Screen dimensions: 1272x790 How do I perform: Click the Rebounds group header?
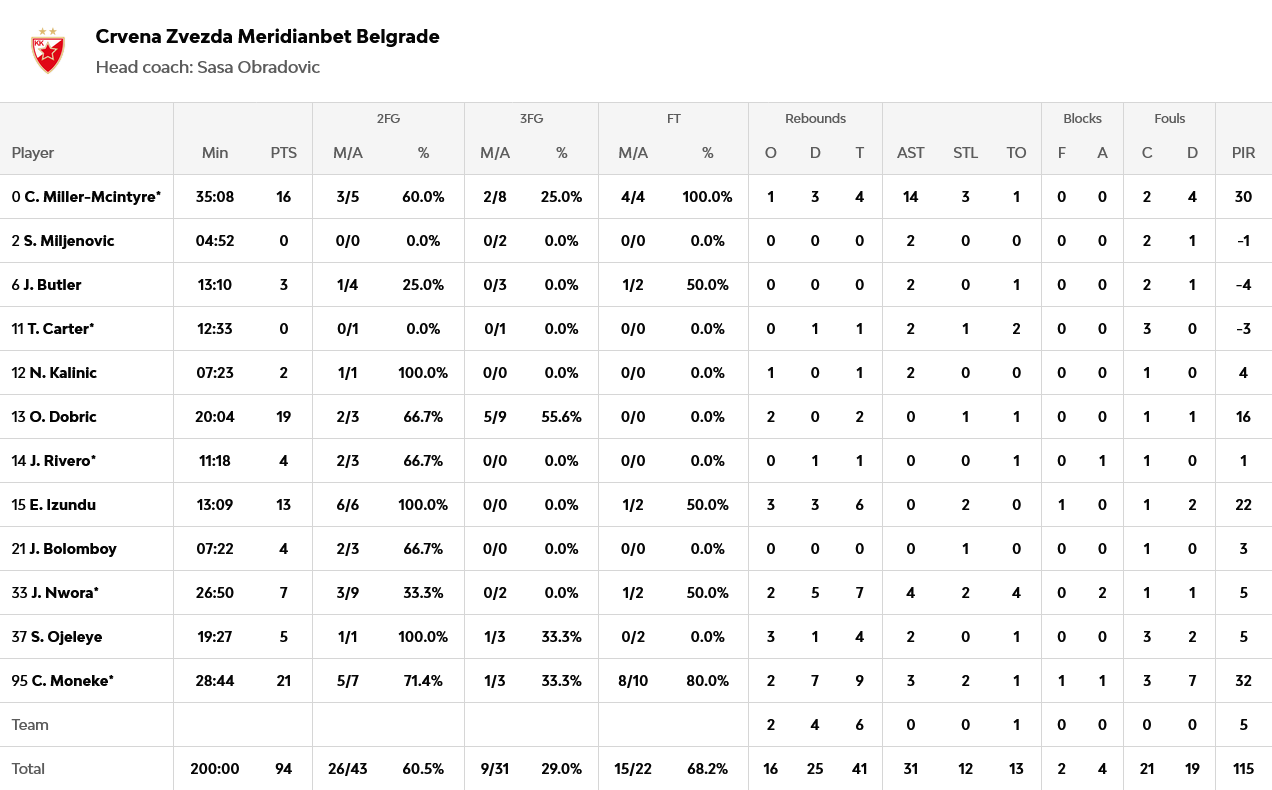tap(815, 118)
